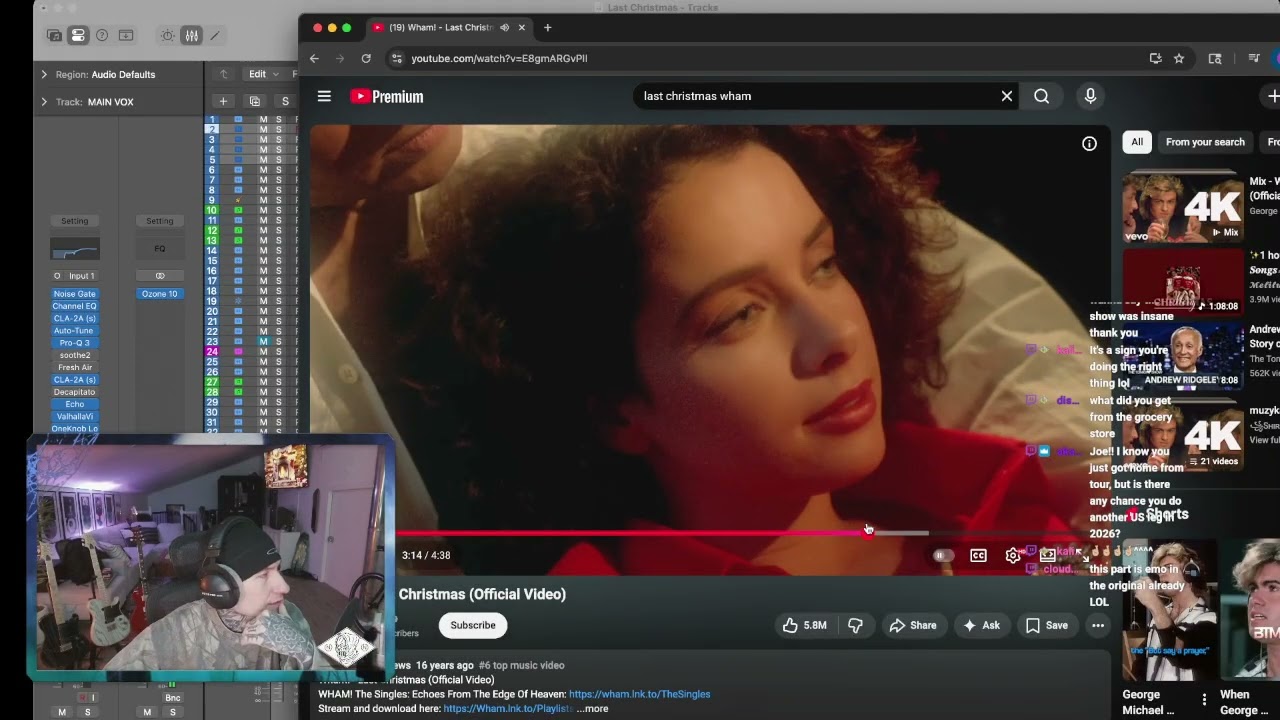Click the video progress bar scrubber
The width and height of the screenshot is (1280, 720).
(868, 533)
